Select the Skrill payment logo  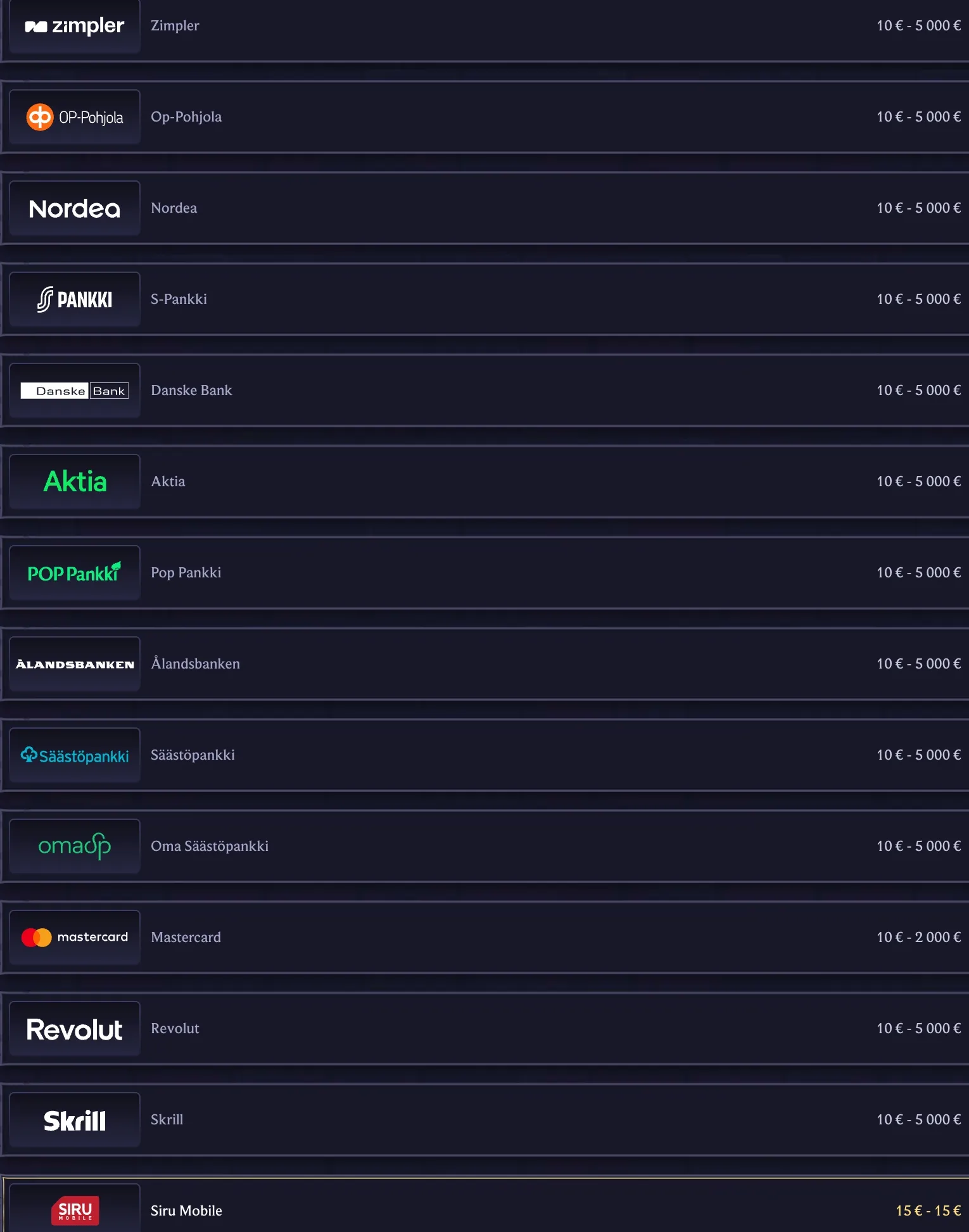[74, 1119]
